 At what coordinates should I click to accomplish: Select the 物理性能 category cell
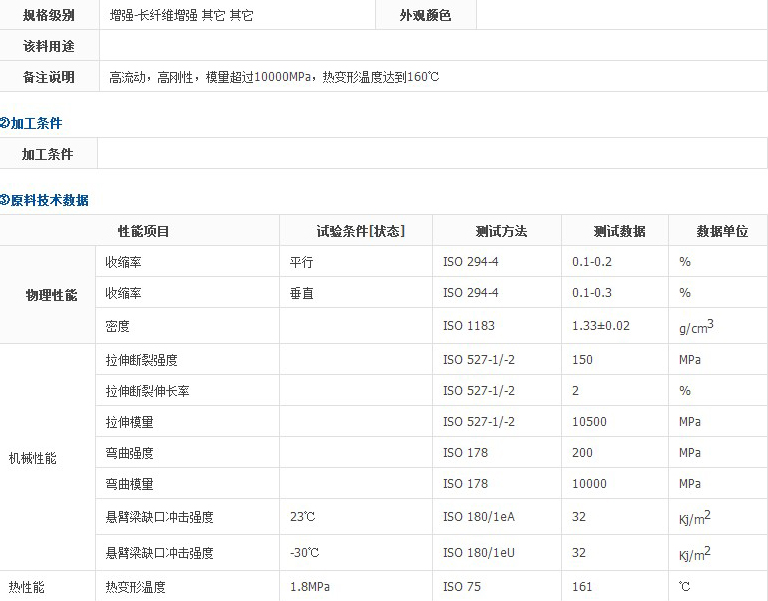tap(51, 295)
